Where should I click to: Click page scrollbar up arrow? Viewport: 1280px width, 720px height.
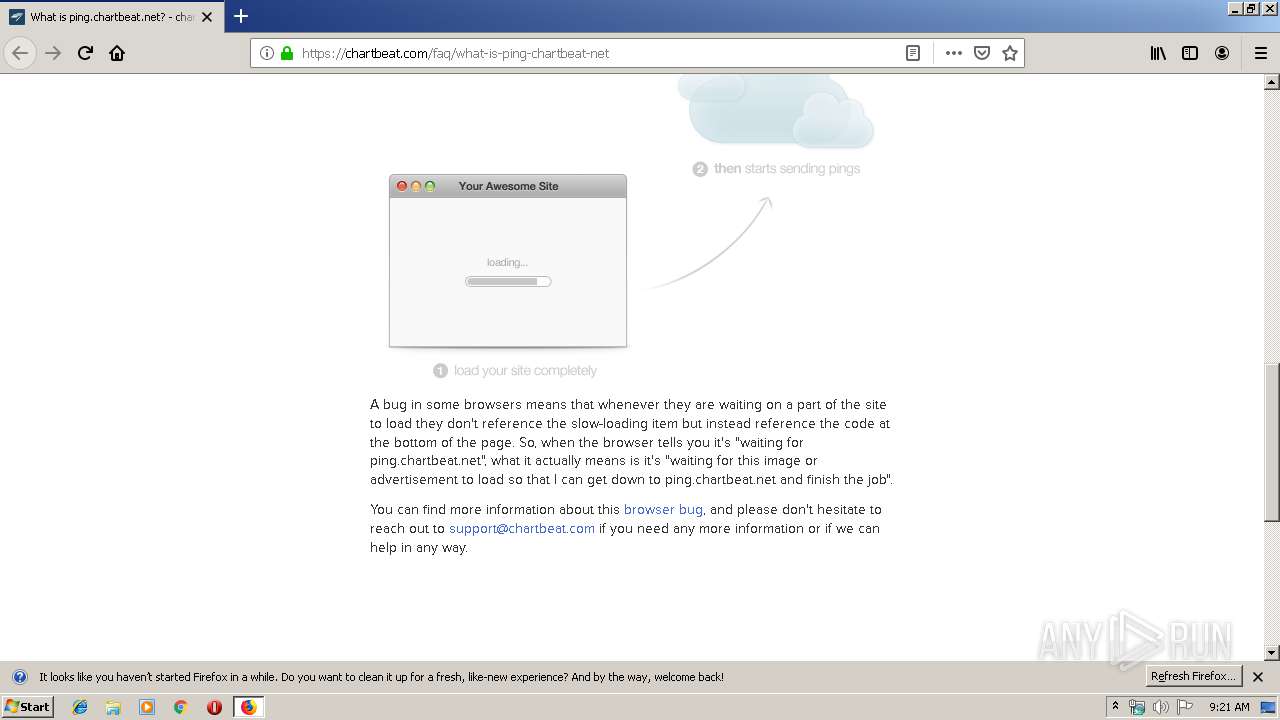coord(1272,82)
